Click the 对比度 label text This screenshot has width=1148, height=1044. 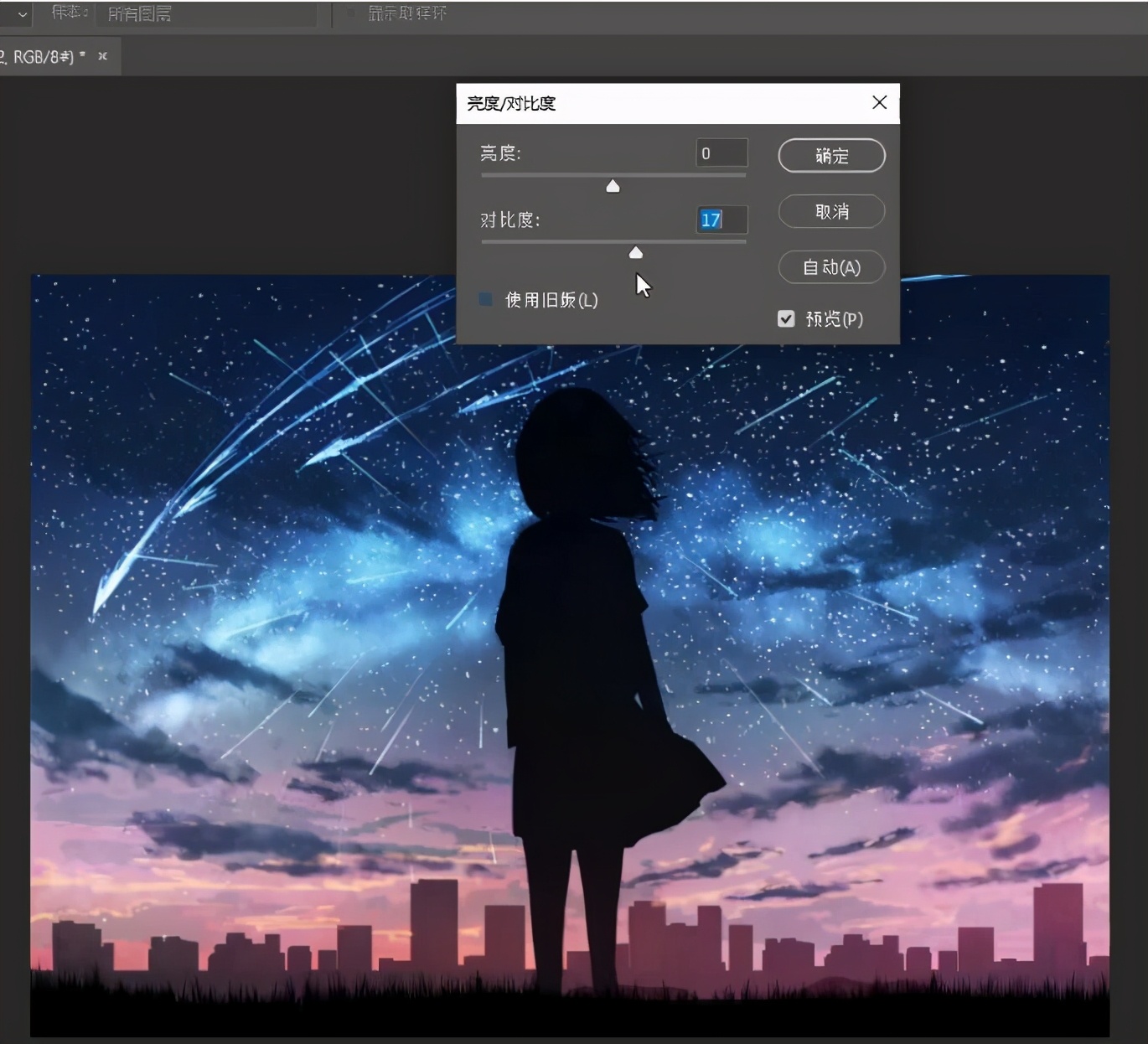(509, 220)
